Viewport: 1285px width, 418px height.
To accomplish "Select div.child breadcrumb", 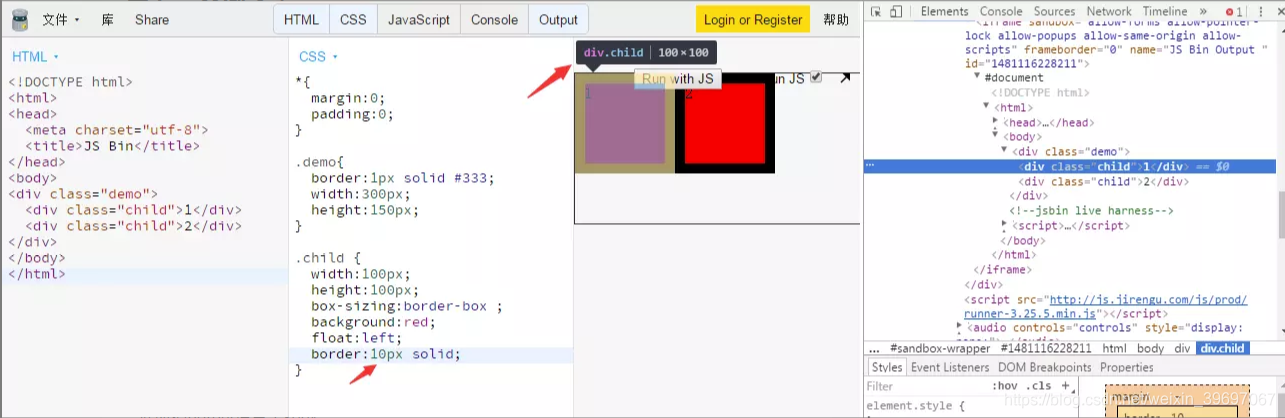I will (x=1222, y=349).
